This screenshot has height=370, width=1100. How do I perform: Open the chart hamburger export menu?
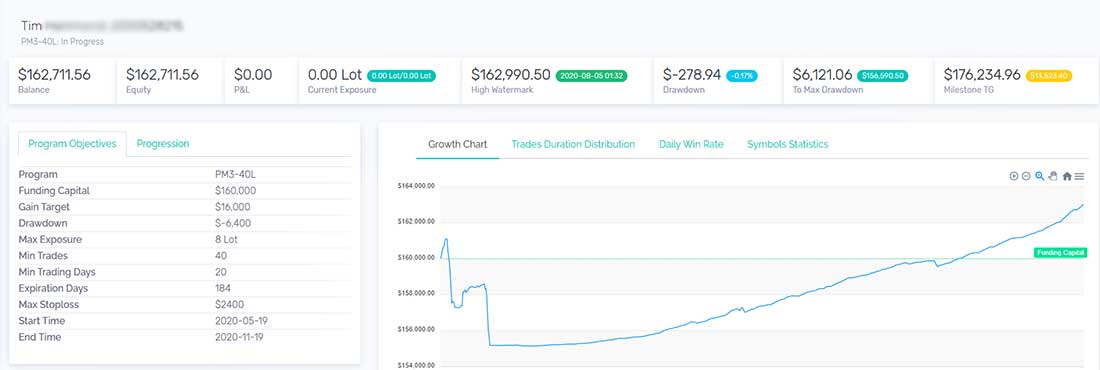(1079, 176)
